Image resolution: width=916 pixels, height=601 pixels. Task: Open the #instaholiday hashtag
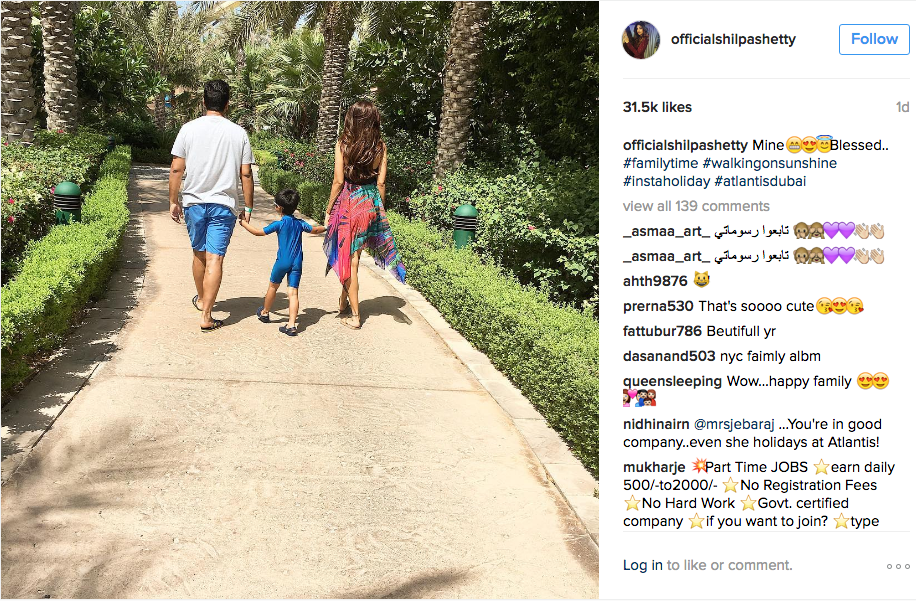[666, 181]
